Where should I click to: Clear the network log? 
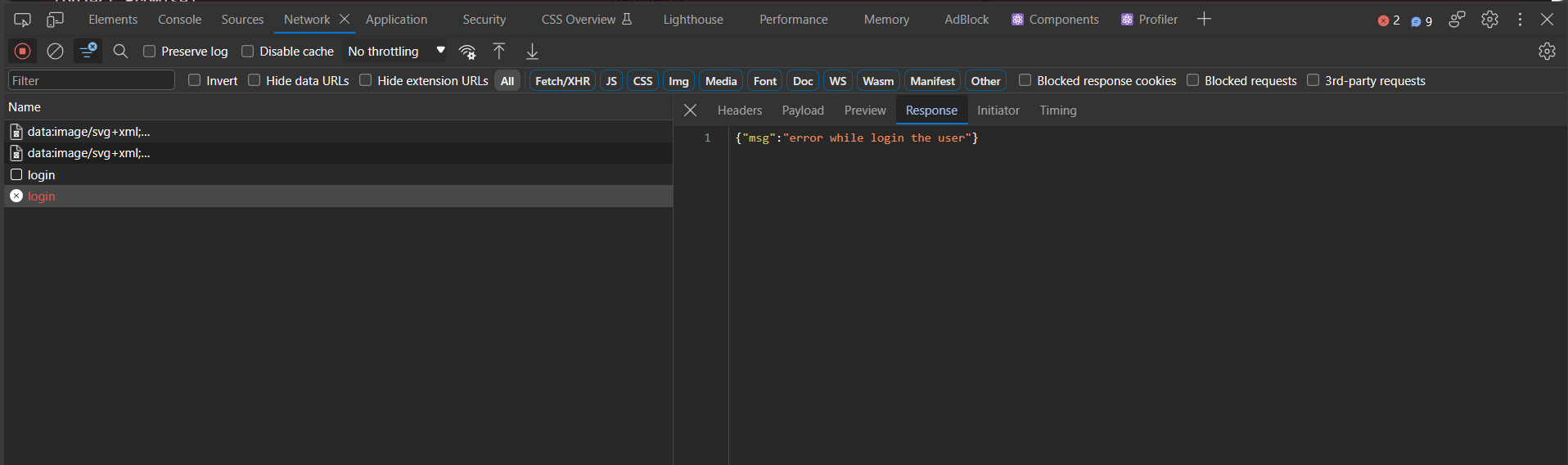coord(55,52)
